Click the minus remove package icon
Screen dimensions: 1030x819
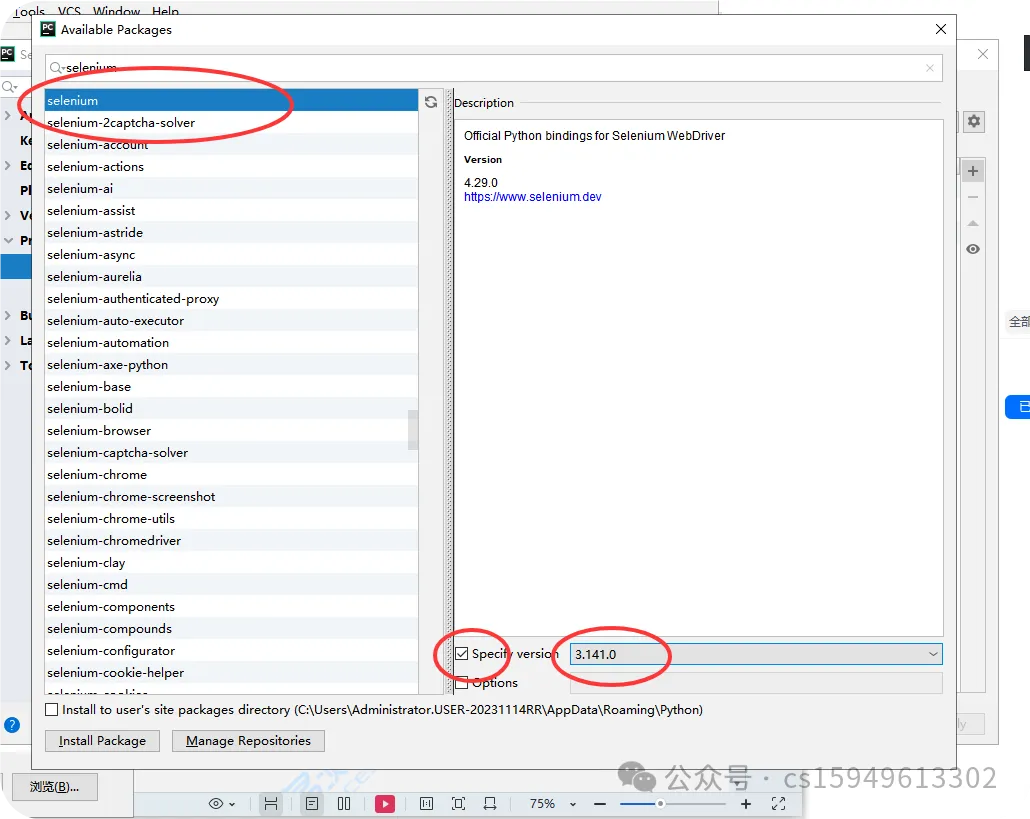point(973,197)
